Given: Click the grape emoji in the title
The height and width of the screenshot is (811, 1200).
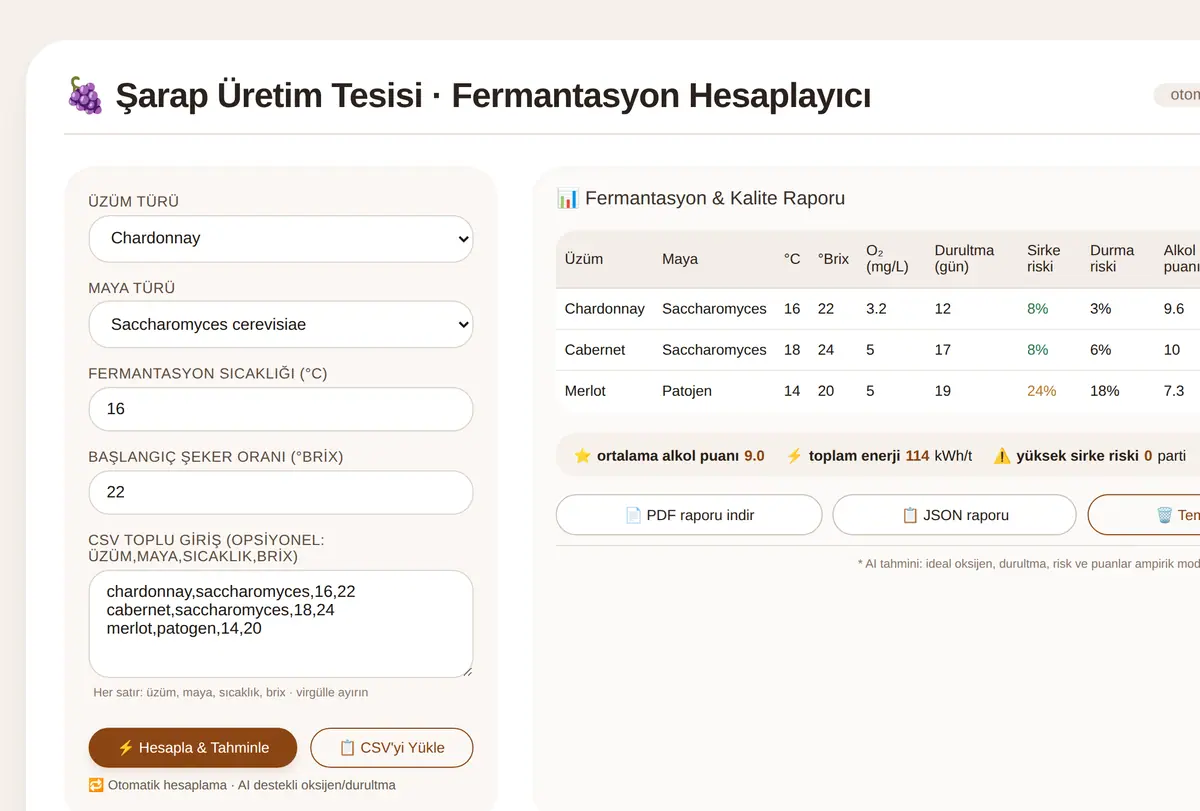Looking at the screenshot, I should pyautogui.click(x=84, y=96).
